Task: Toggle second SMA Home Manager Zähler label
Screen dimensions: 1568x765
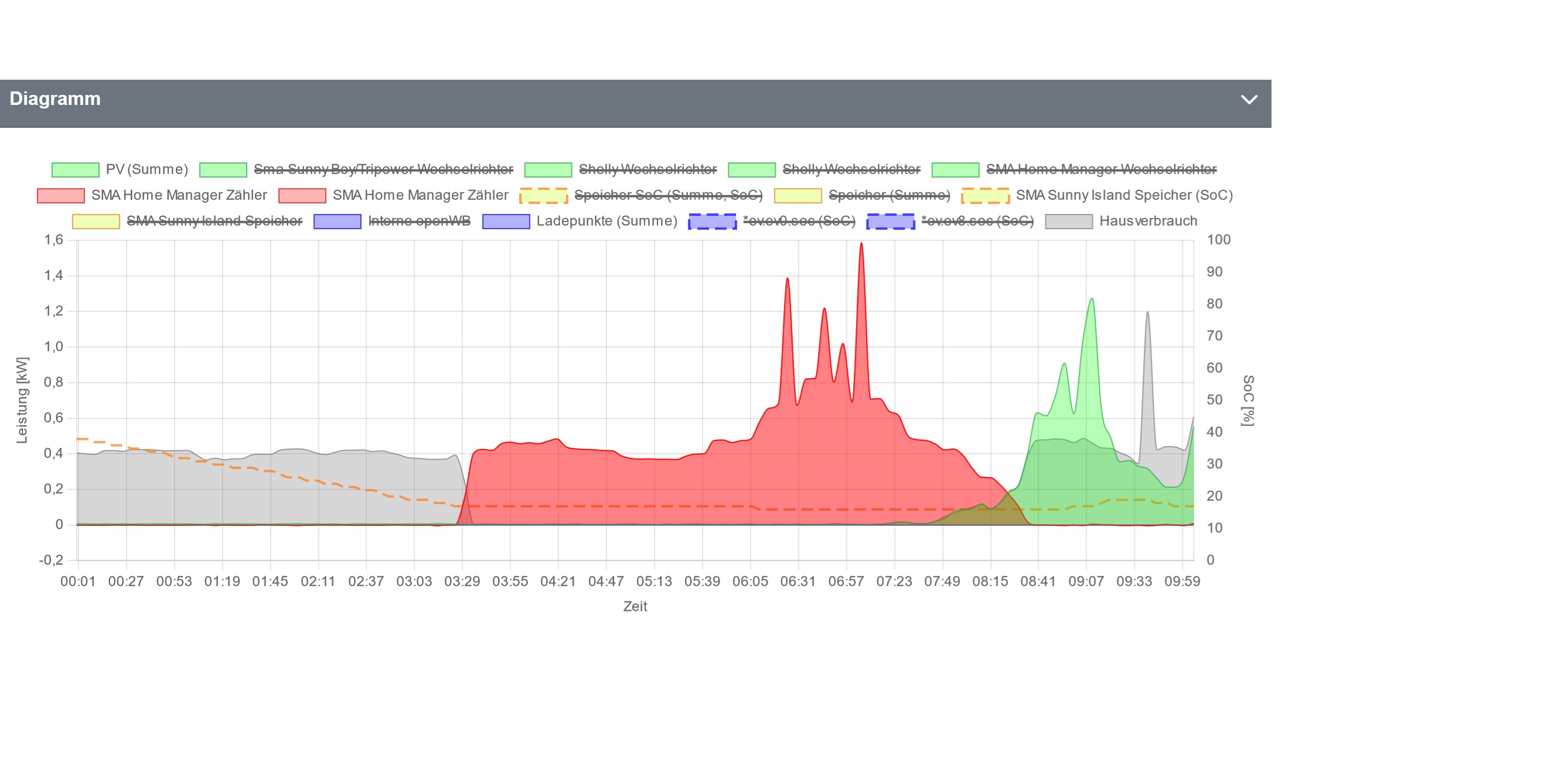Action: (x=420, y=195)
